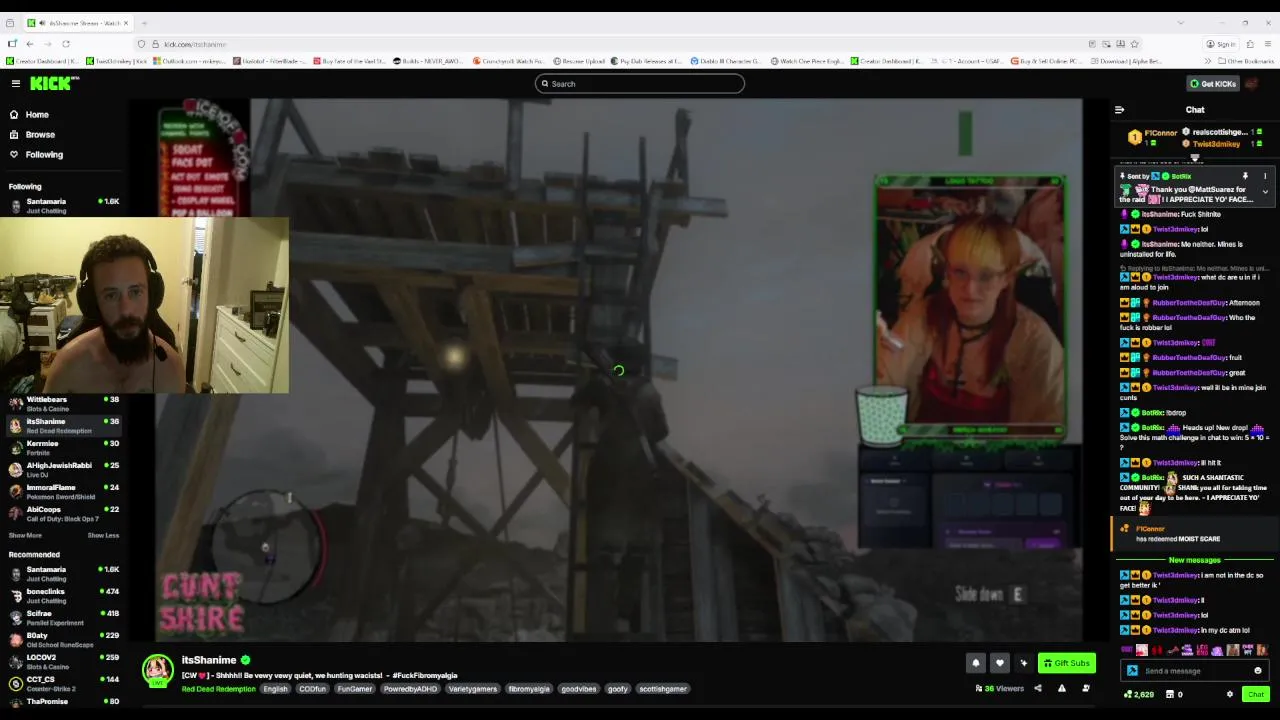This screenshot has height=720, width=1280.
Task: Click the report warning triangle icon
Action: click(x=1061, y=689)
